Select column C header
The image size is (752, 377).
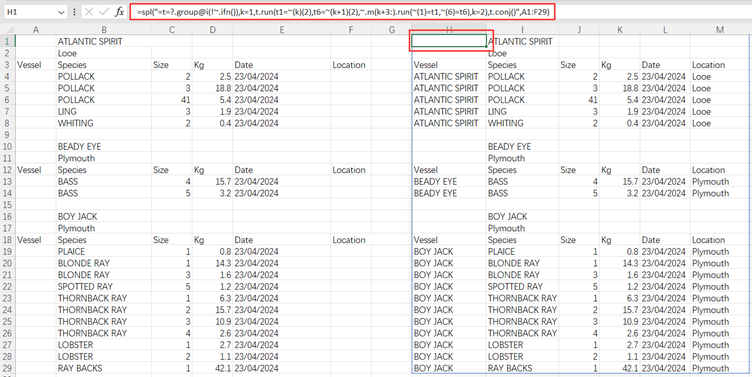pyautogui.click(x=172, y=30)
